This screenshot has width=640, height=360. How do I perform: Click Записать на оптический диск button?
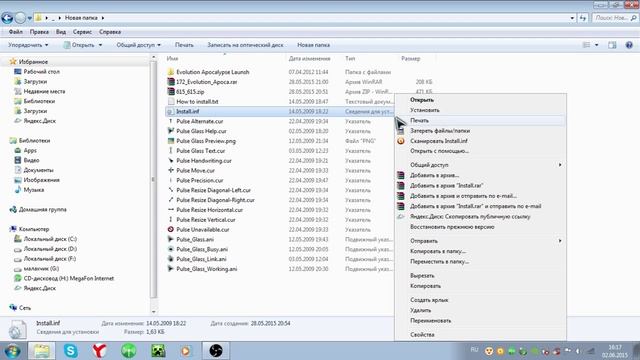click(x=245, y=45)
